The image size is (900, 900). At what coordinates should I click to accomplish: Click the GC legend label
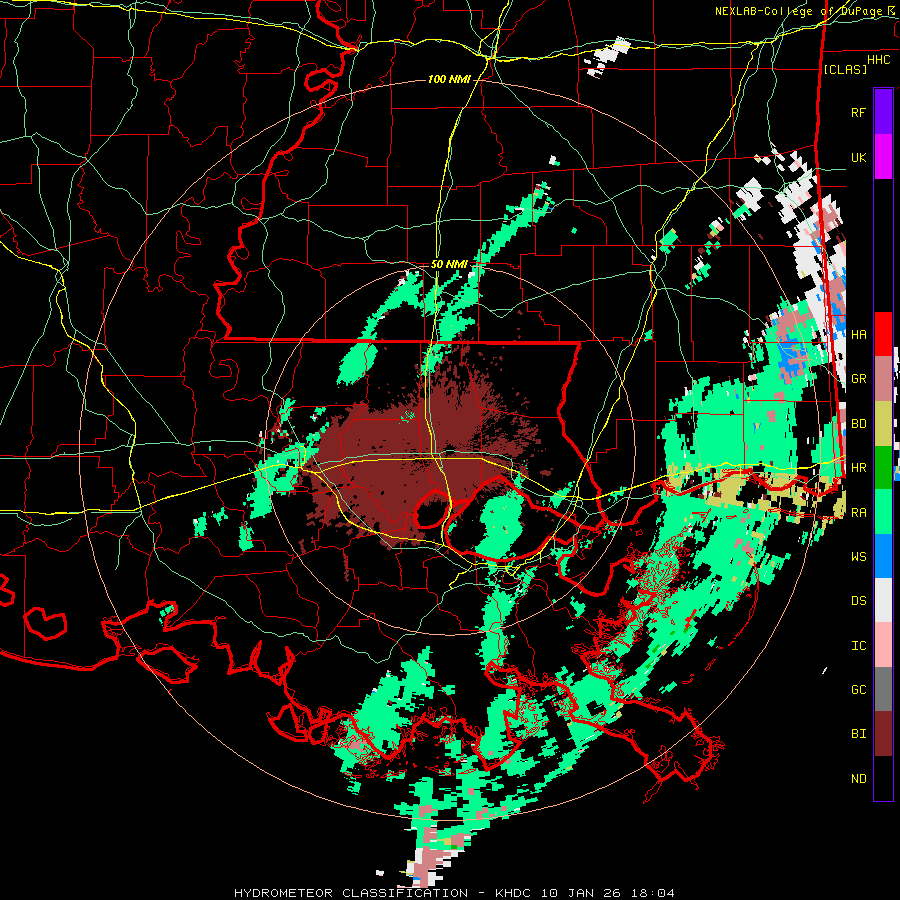[858, 690]
